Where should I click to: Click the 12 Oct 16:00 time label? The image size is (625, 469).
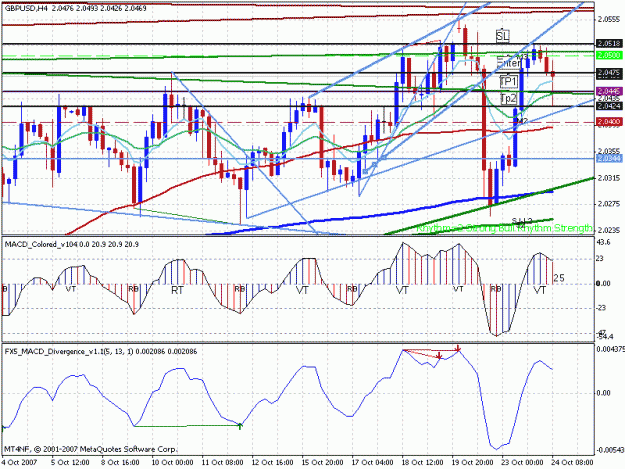[272, 463]
